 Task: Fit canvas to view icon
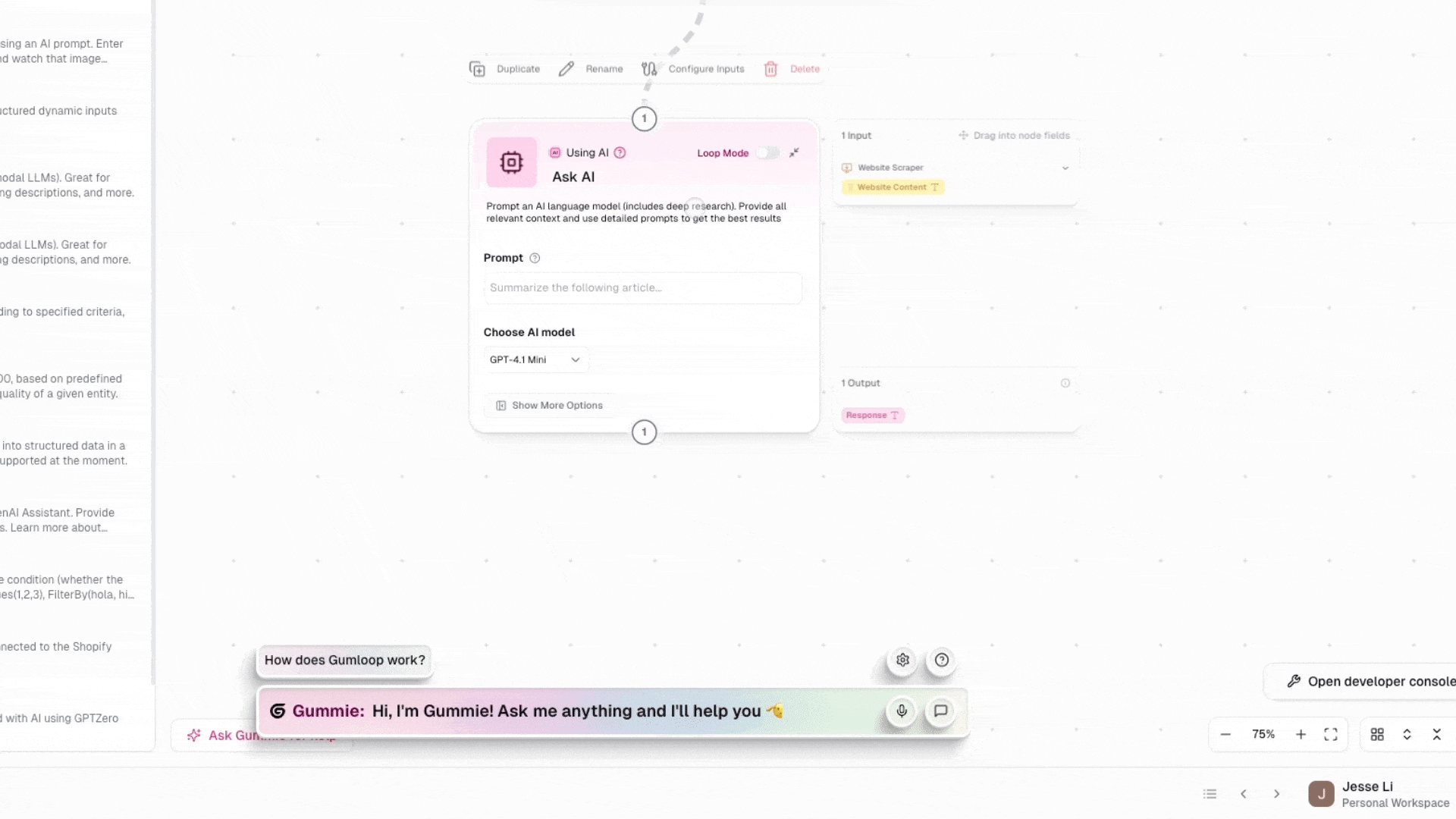(1330, 734)
